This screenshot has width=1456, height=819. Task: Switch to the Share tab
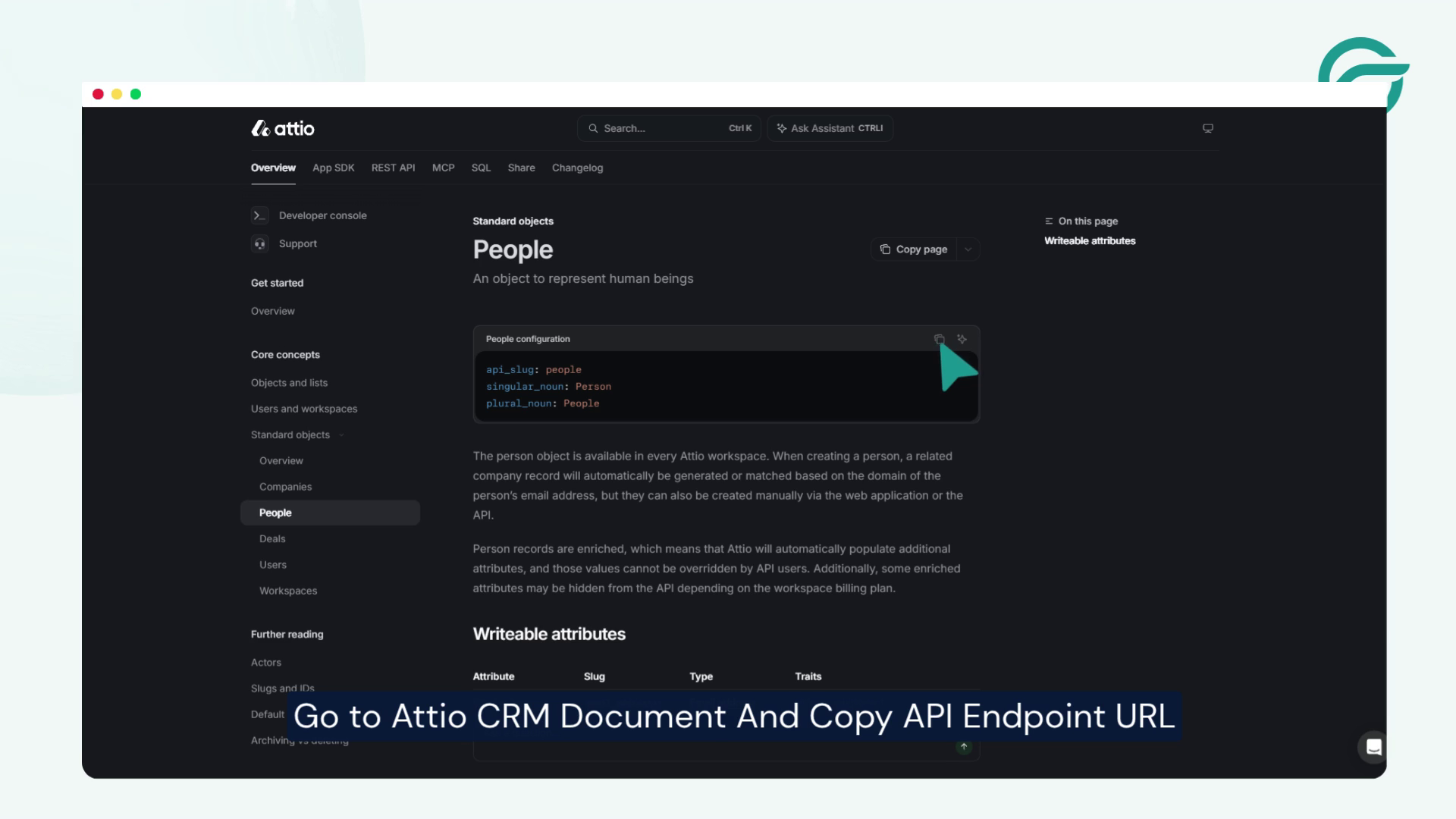click(522, 168)
